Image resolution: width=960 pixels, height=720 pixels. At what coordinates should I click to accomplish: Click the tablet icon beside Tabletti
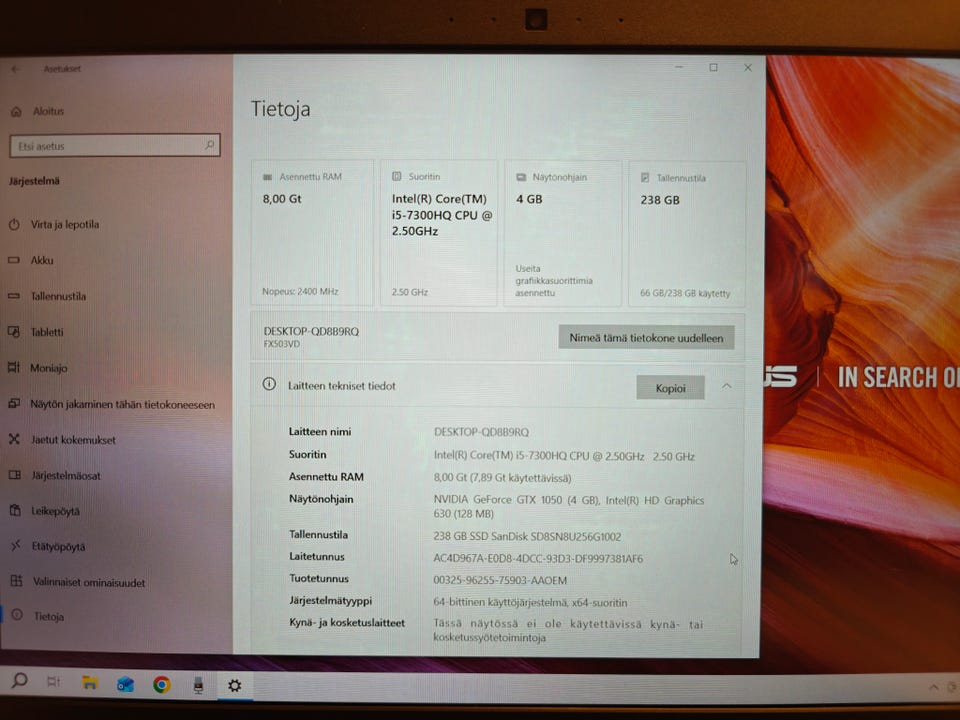pyautogui.click(x=13, y=332)
